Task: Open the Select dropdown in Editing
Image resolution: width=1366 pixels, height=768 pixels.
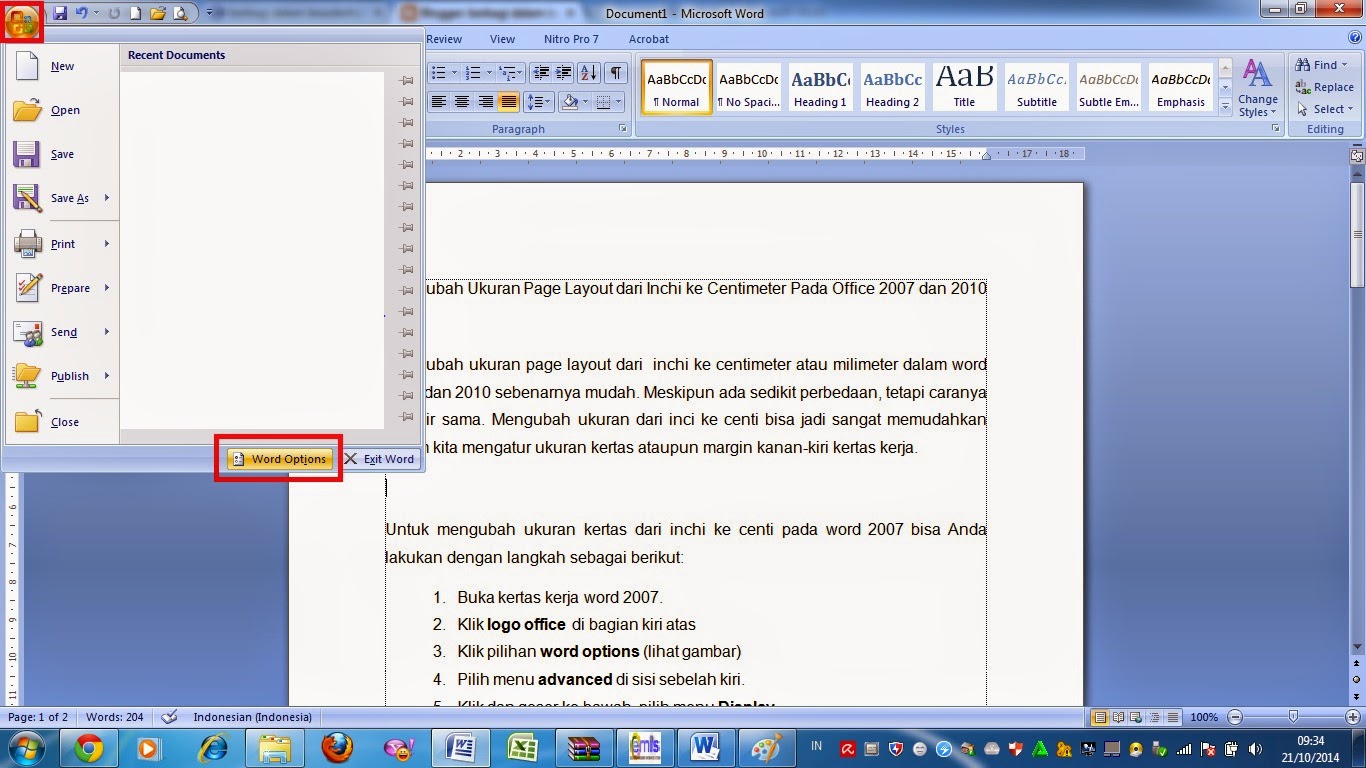Action: [x=1325, y=109]
